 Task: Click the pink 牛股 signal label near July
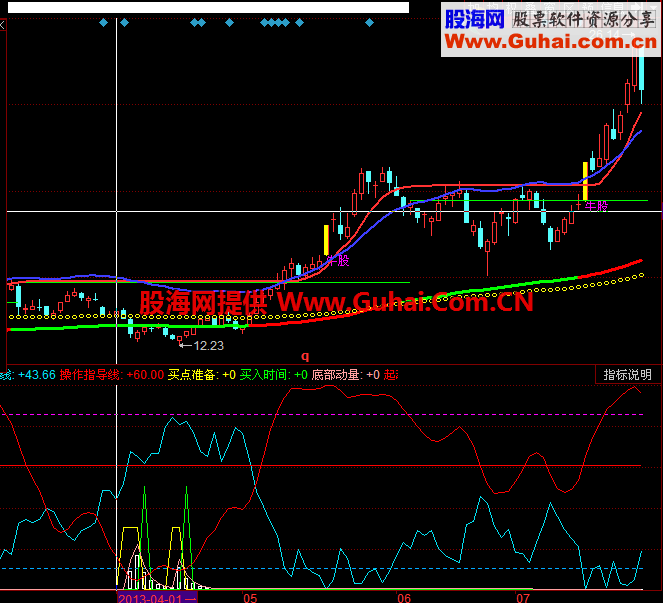point(597,206)
